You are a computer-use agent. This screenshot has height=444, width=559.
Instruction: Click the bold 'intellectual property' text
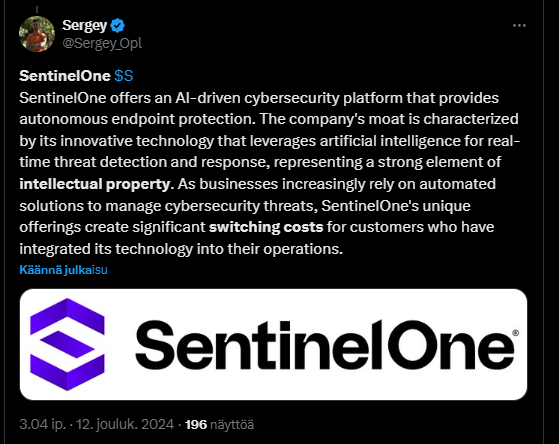(96, 184)
